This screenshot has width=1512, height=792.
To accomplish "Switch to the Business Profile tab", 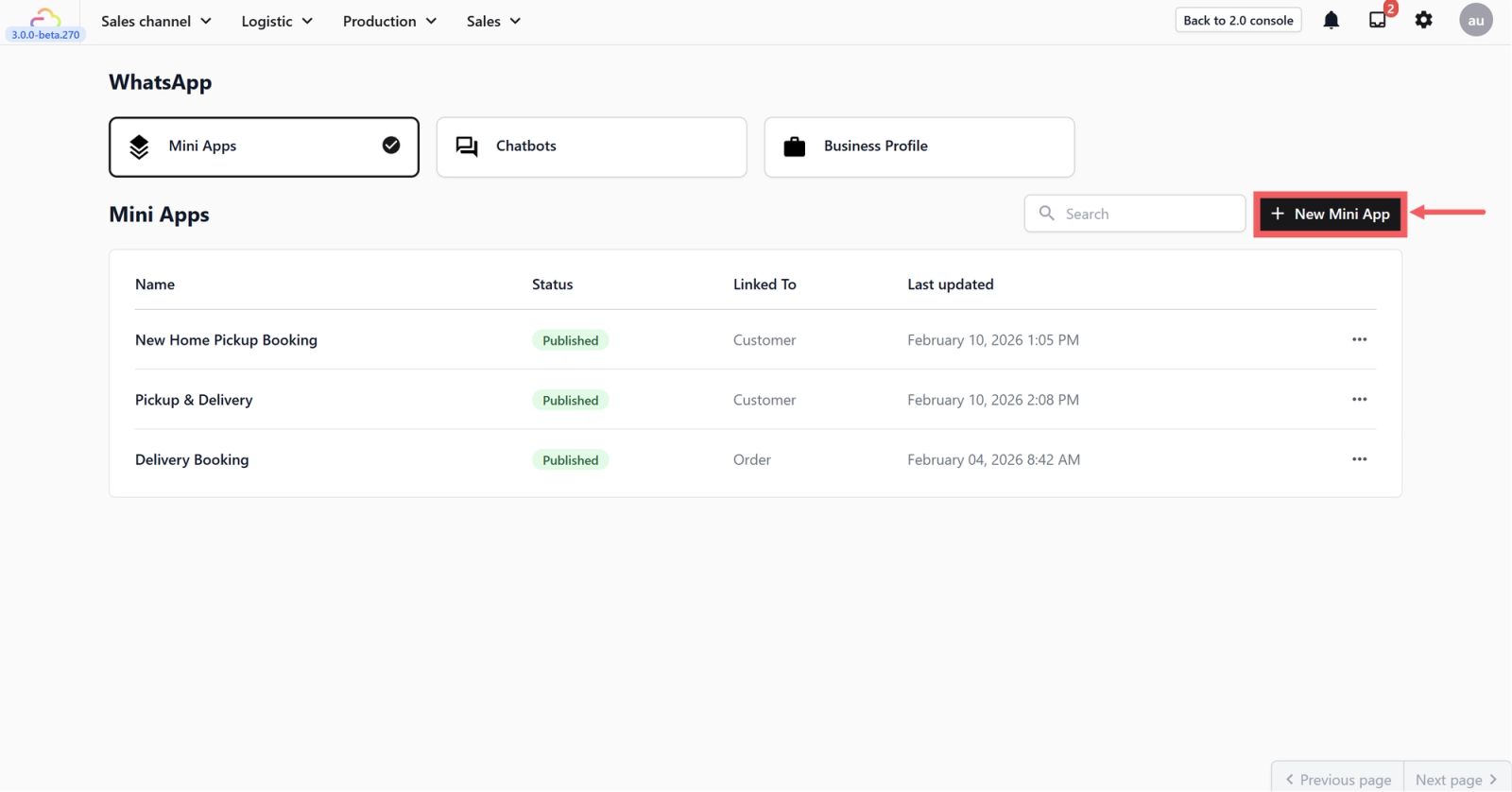I will [x=919, y=146].
